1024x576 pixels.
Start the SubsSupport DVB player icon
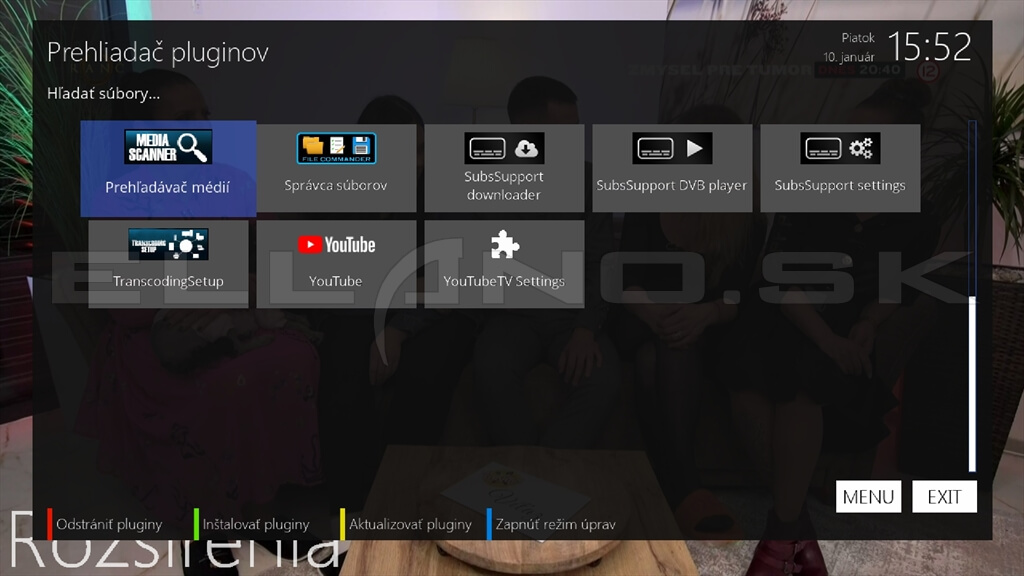672,148
